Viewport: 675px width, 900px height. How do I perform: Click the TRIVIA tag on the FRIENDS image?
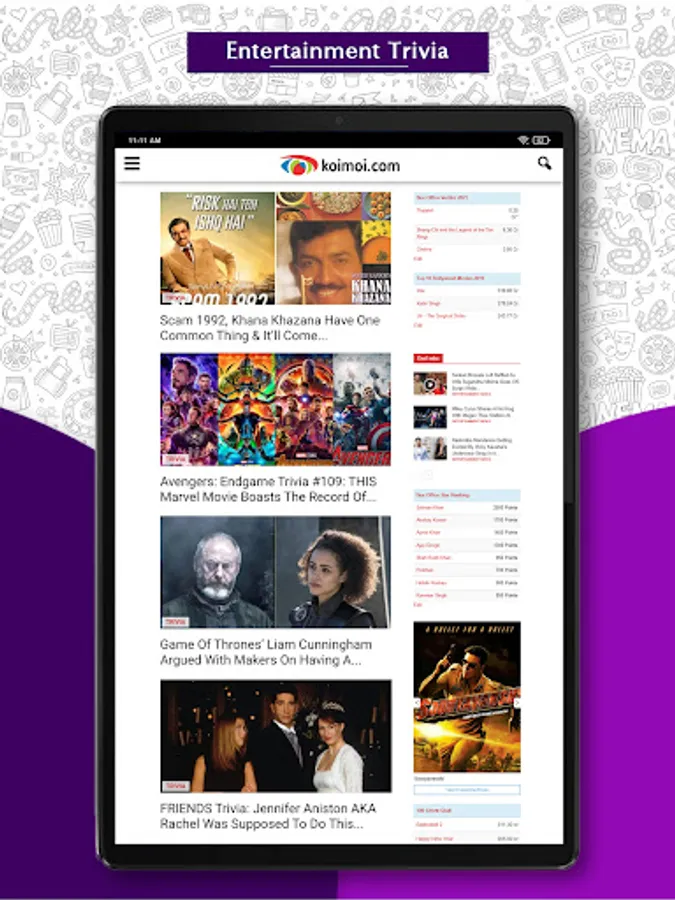tap(175, 786)
